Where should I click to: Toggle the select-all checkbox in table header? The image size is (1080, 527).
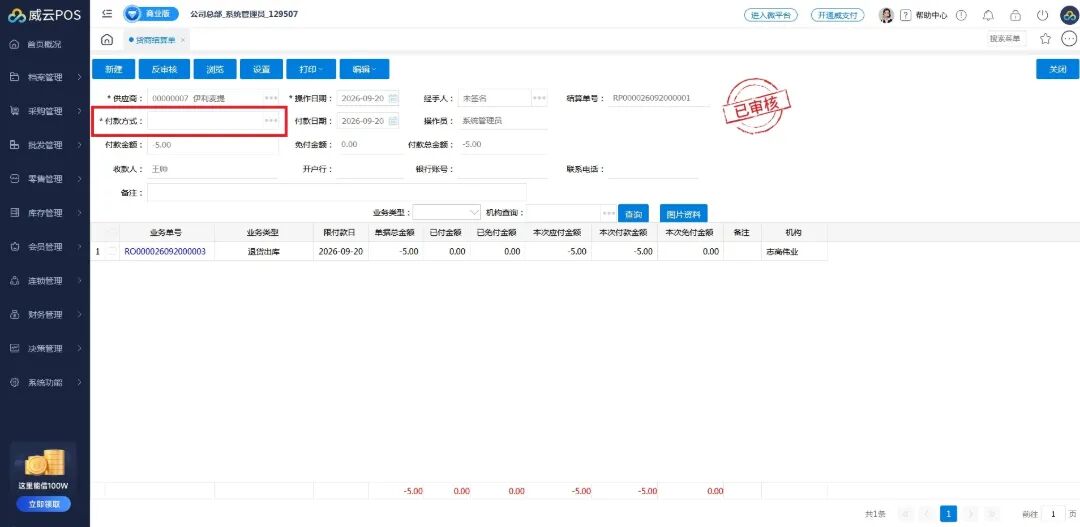(112, 233)
